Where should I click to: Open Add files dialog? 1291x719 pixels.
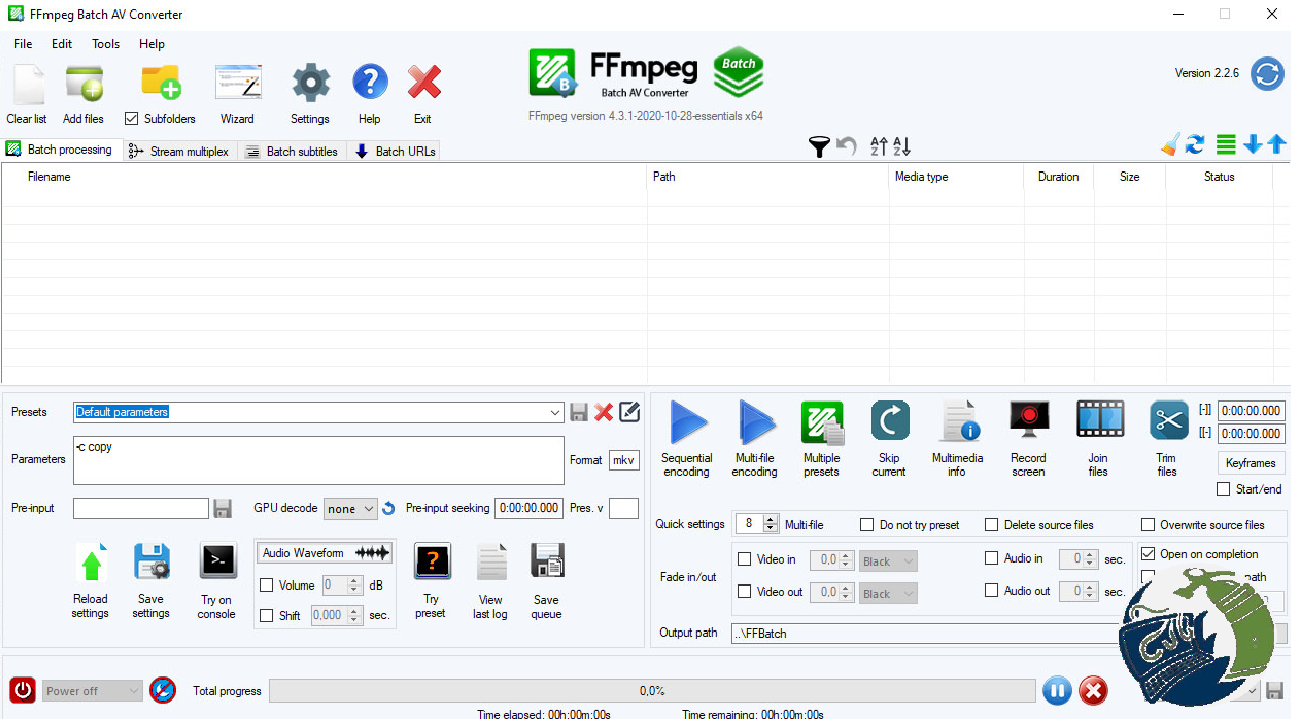[x=84, y=84]
